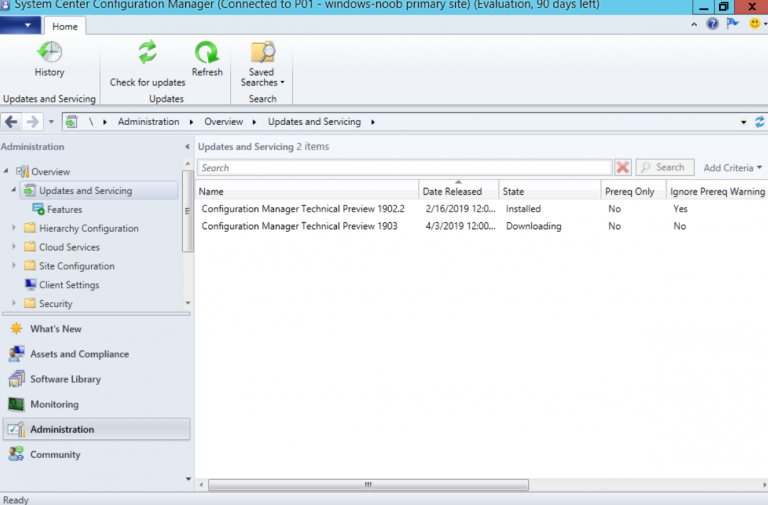This screenshot has height=505, width=768.
Task: Select Configuration Manager Technical Preview 1903 row
Action: click(481, 226)
